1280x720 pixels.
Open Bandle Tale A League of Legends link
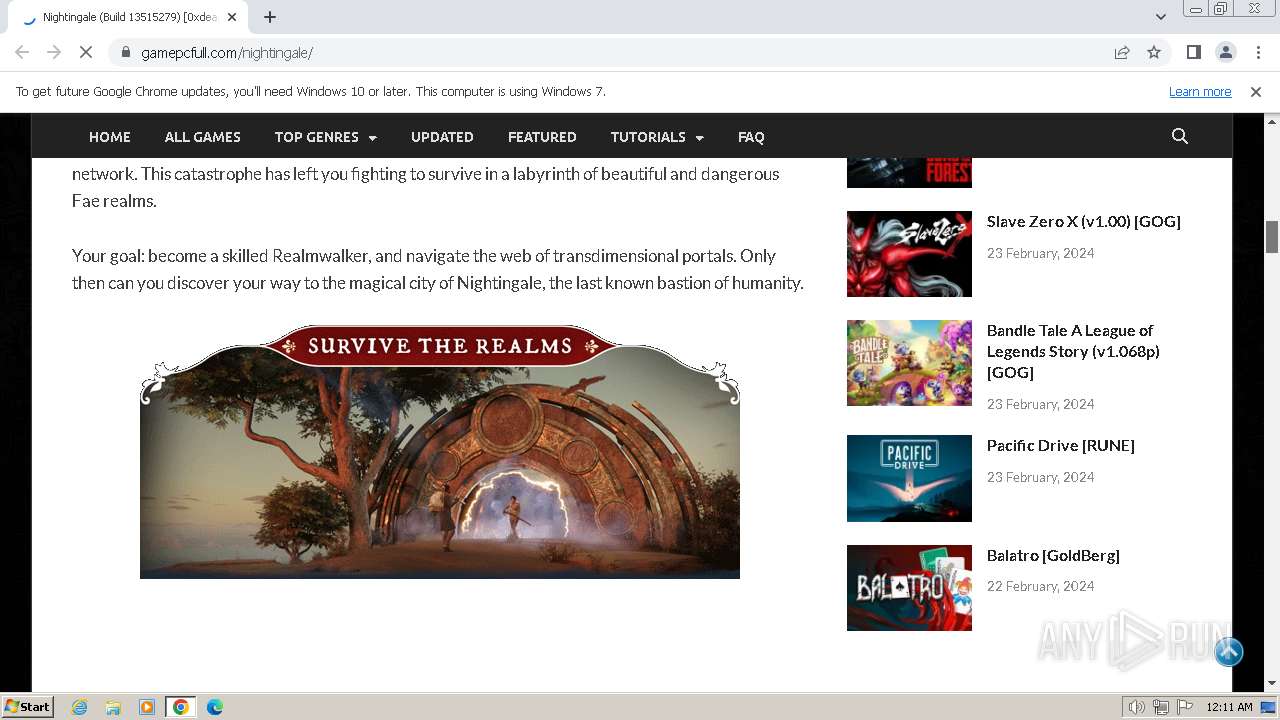click(x=1073, y=351)
